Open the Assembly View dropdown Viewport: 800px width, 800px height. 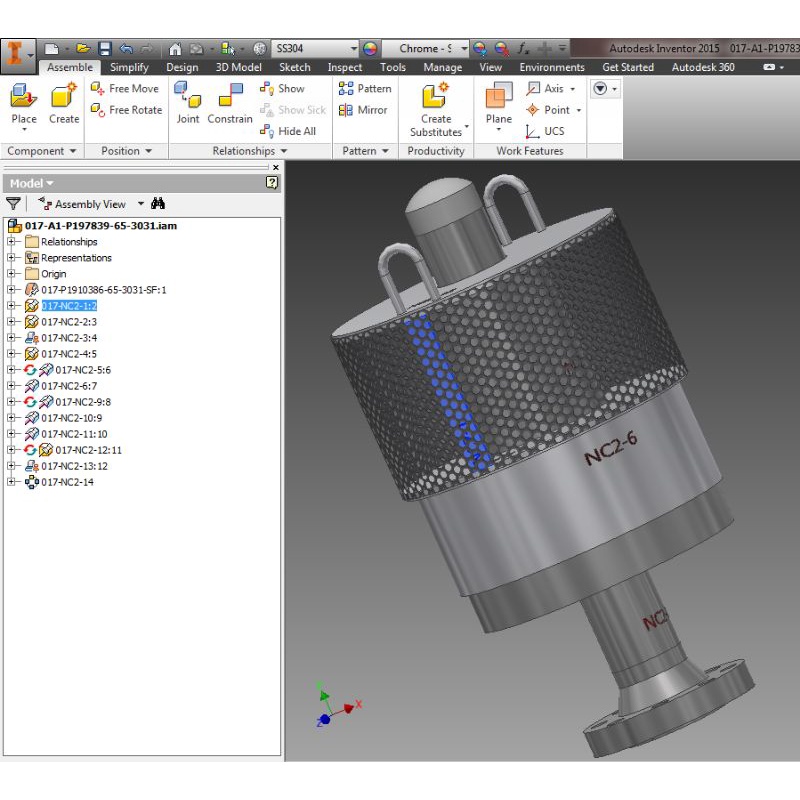(x=140, y=204)
